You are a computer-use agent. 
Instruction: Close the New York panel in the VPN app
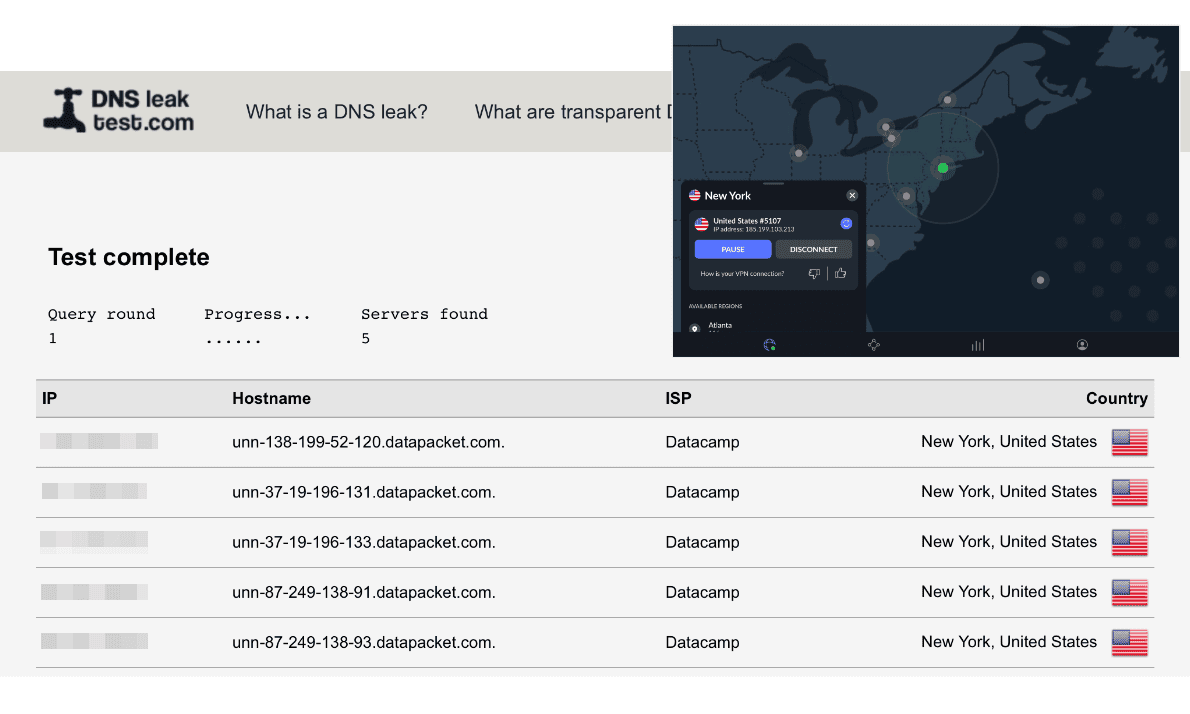852,195
